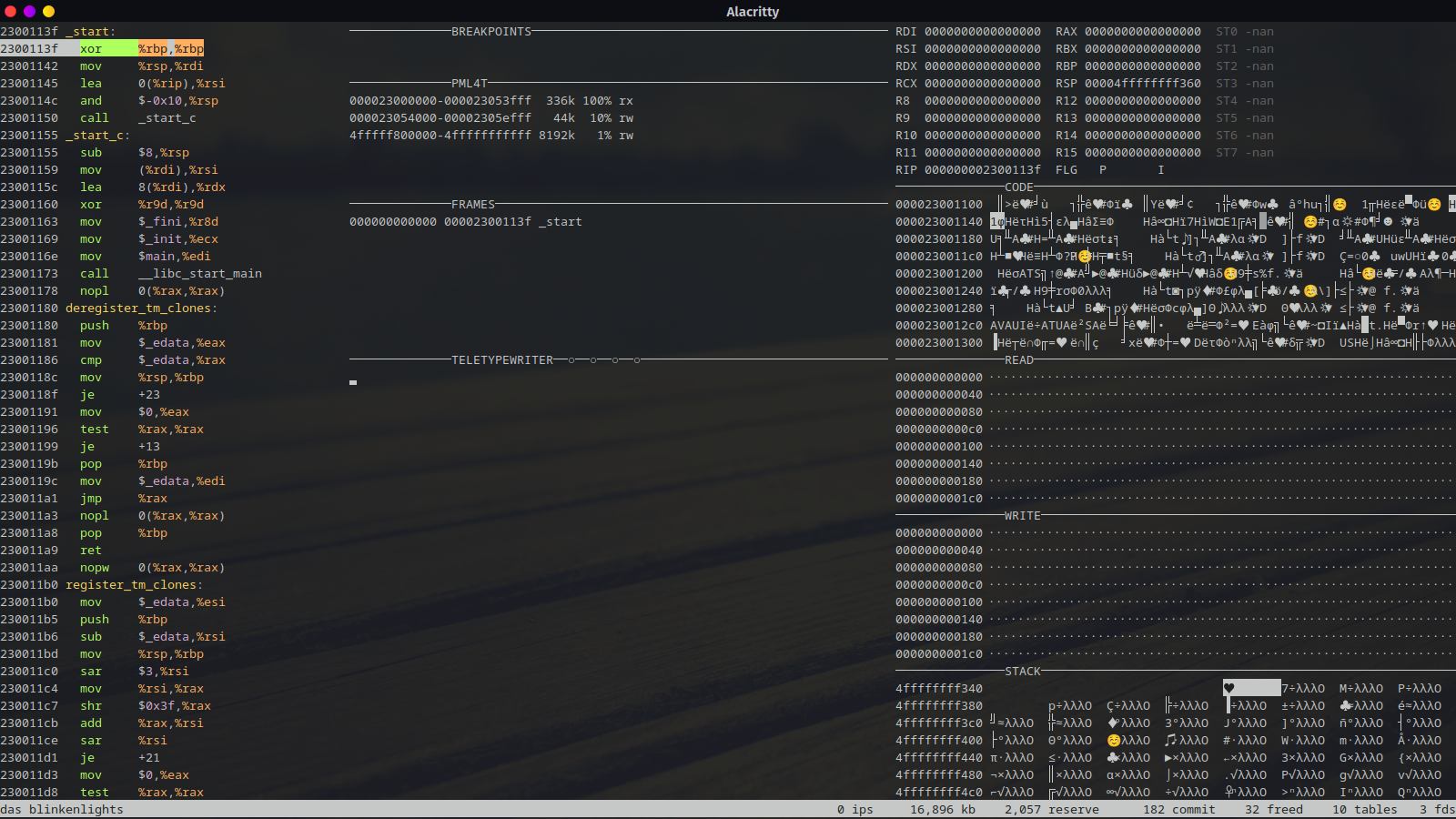The width and height of the screenshot is (1456, 819).
Task: Click the CODE memory panel heading
Action: (x=1019, y=187)
